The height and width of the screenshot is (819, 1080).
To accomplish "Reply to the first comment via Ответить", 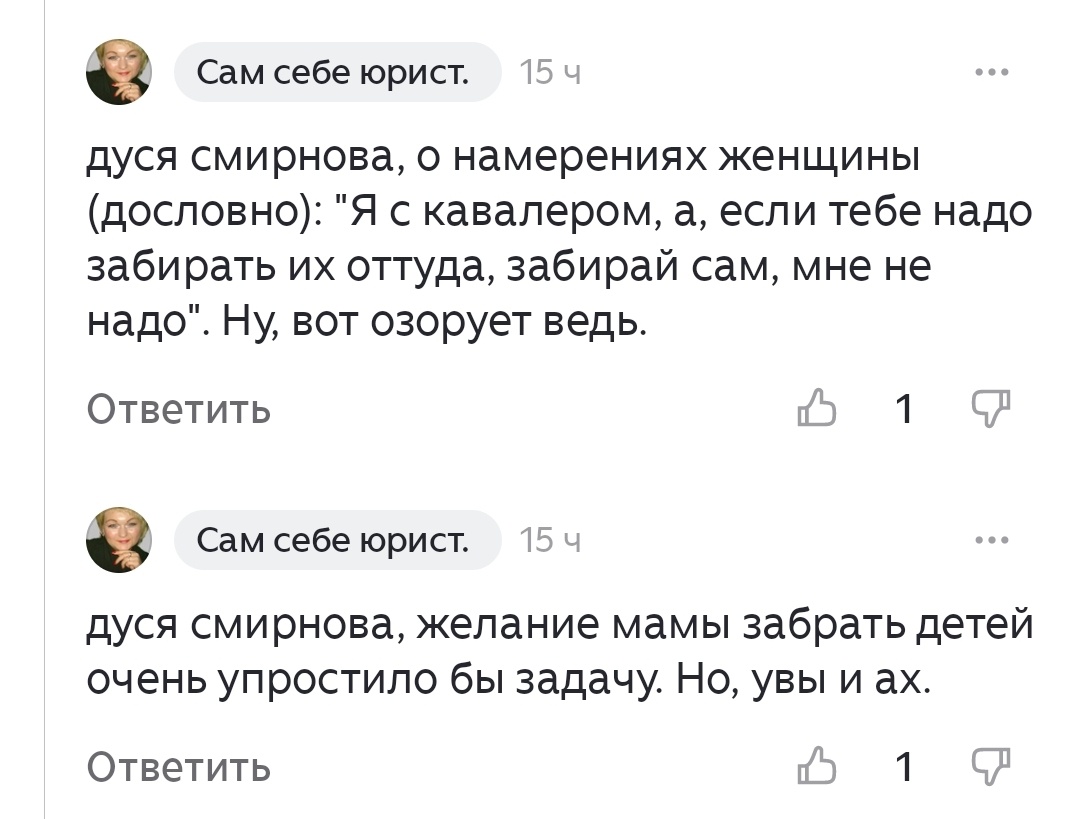I will point(179,408).
